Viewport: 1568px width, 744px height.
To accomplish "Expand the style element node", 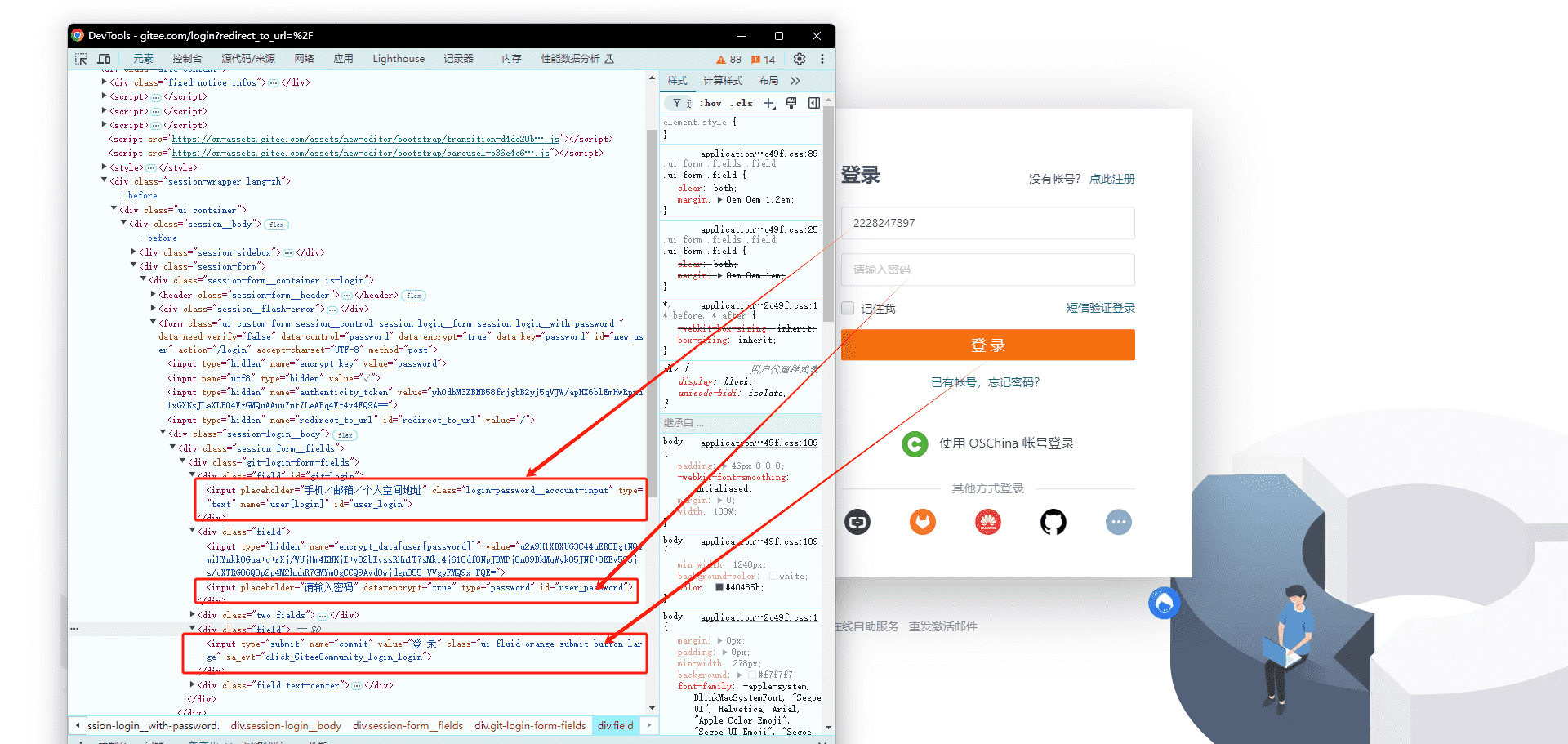I will (105, 167).
